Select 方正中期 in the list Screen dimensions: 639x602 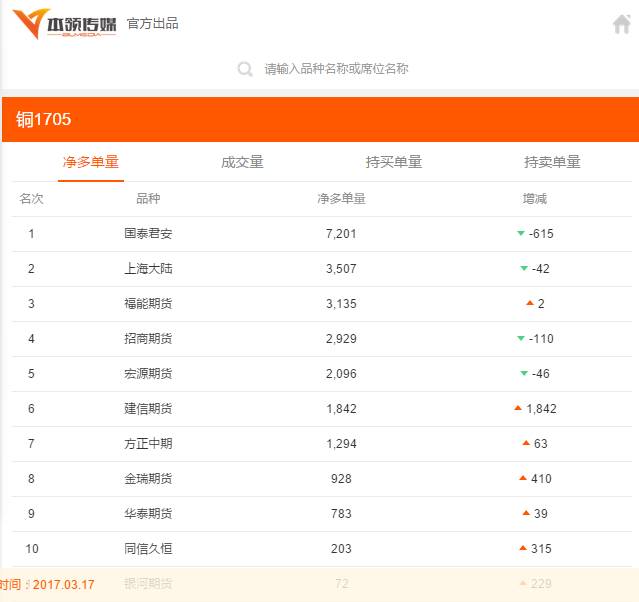(x=148, y=443)
